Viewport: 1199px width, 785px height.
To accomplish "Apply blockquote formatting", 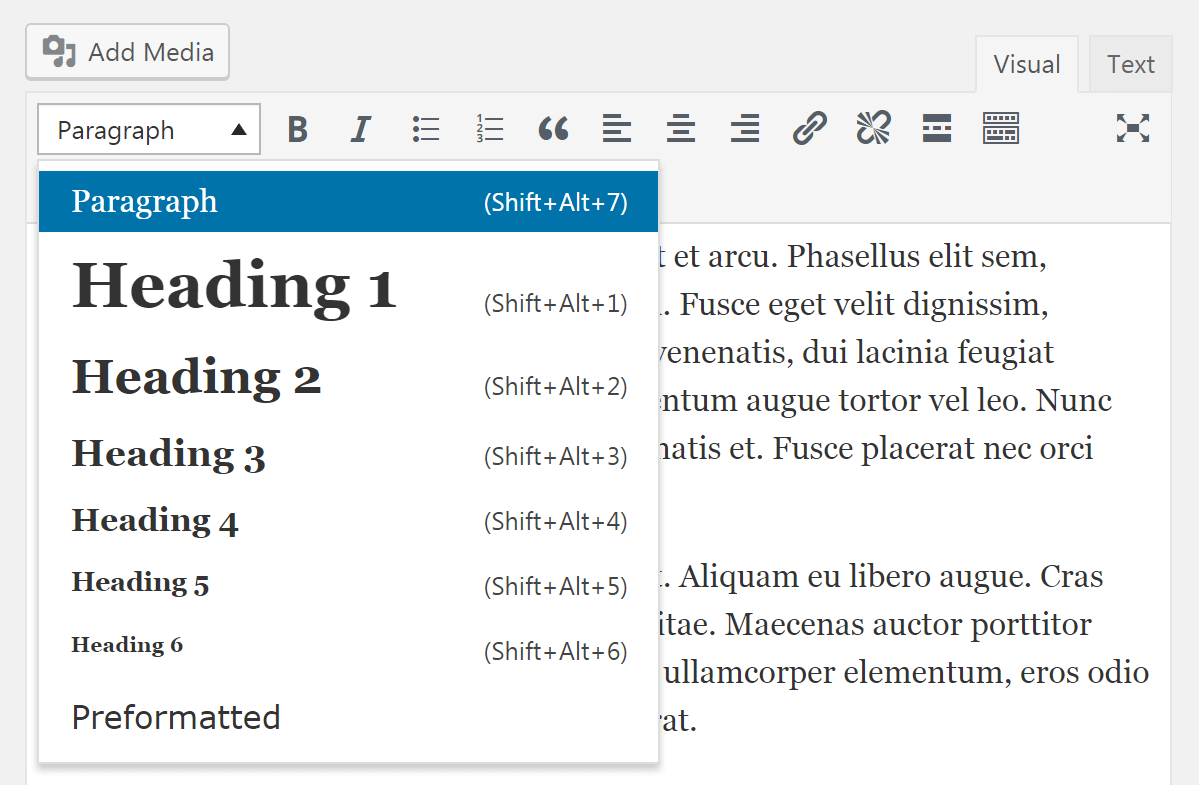I will [553, 129].
